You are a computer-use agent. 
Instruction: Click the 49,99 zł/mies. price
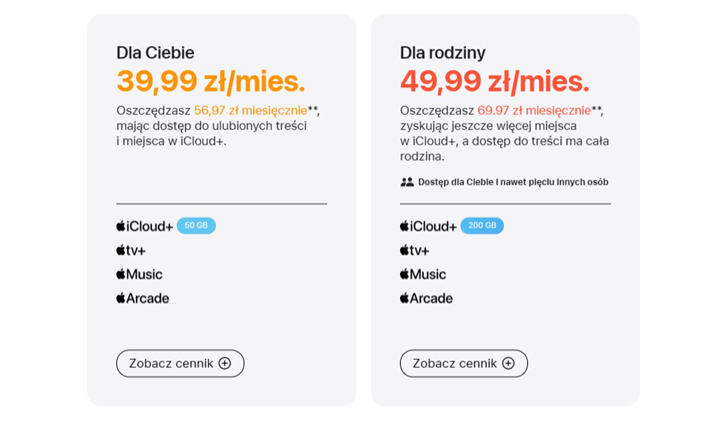495,81
